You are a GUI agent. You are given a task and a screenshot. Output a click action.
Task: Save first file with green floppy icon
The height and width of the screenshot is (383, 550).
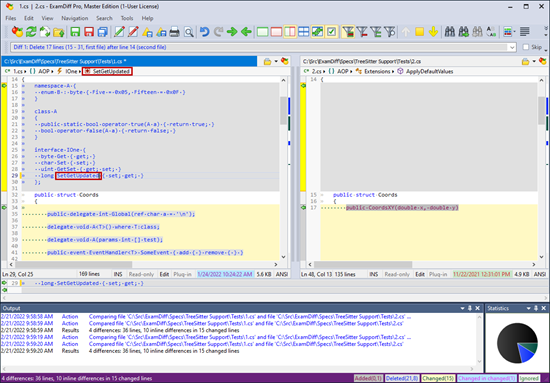pos(75,32)
